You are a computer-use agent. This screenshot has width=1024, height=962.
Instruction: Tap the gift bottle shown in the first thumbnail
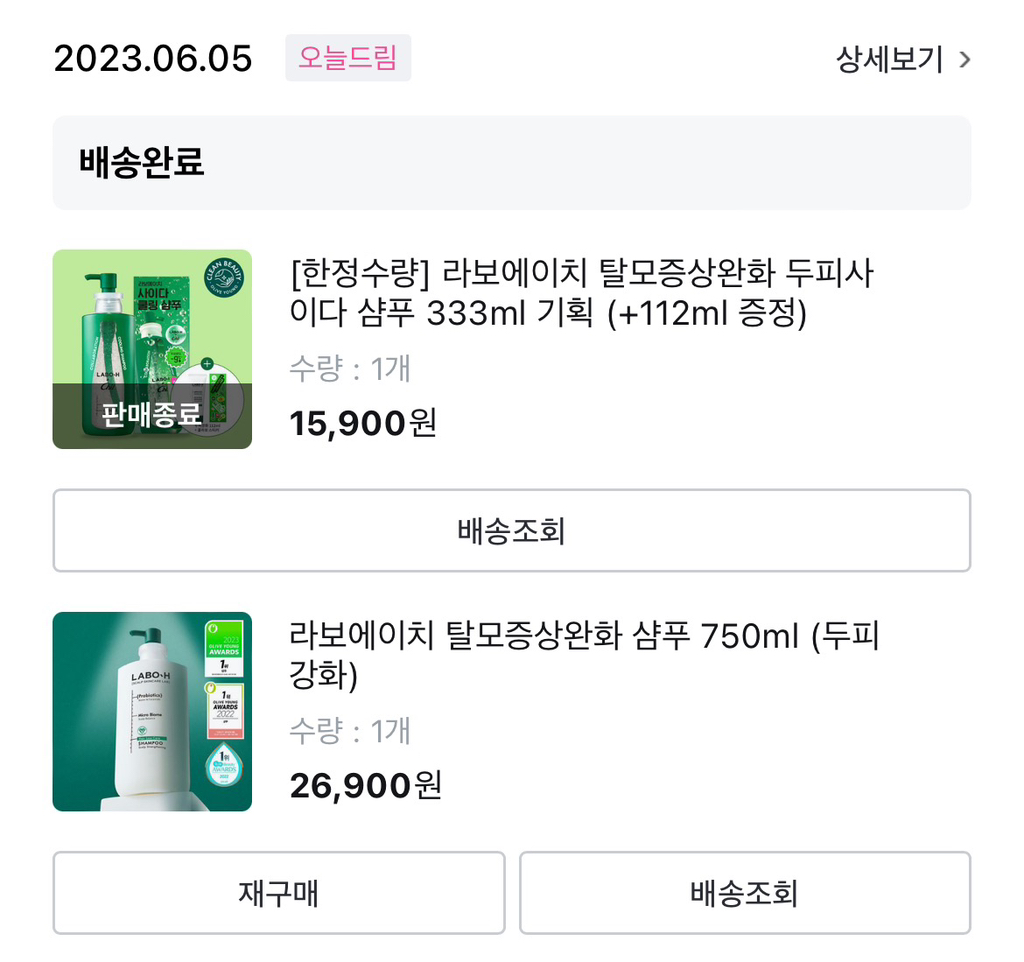(210, 400)
